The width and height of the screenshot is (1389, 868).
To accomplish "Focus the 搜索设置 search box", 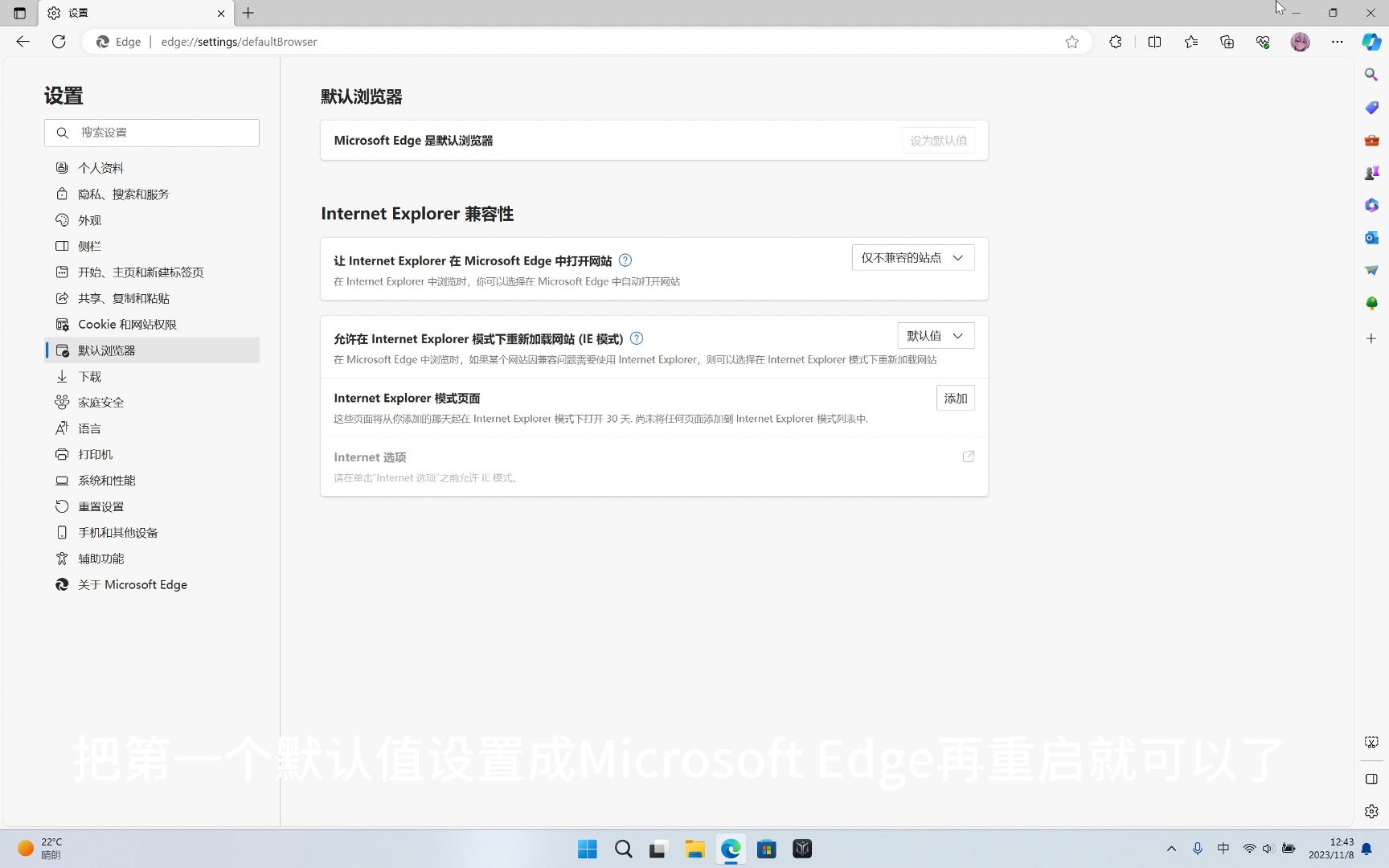I will pos(152,133).
